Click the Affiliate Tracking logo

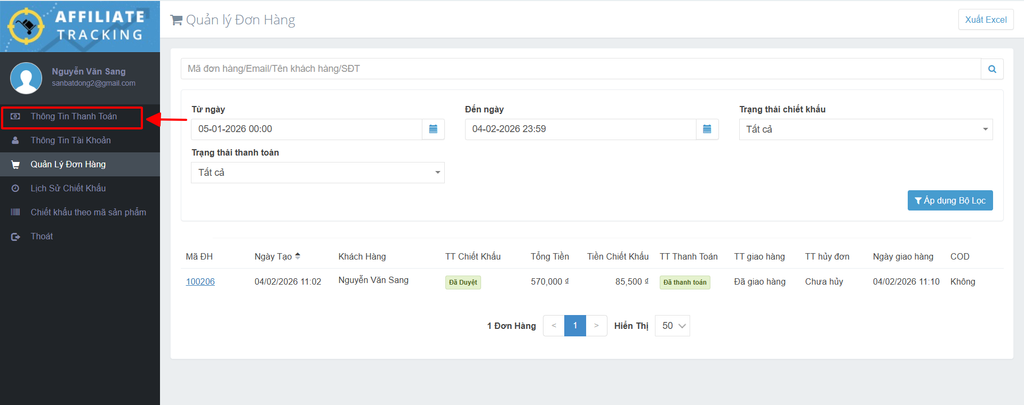pyautogui.click(x=80, y=25)
